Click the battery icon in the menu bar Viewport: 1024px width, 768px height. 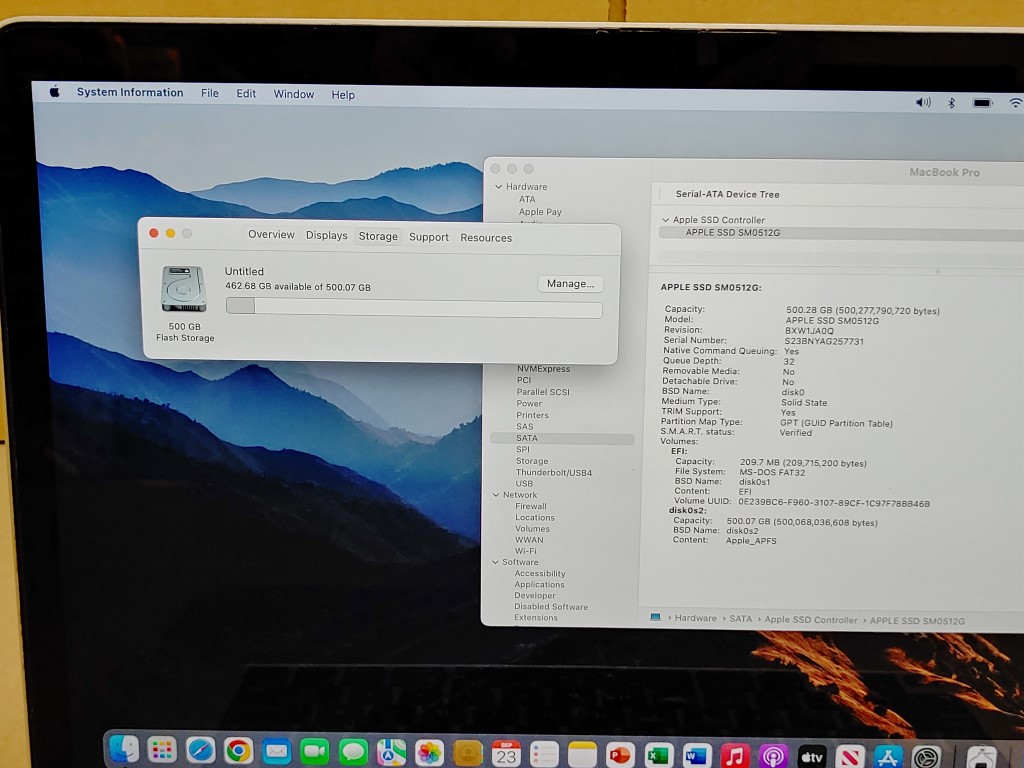(x=982, y=103)
